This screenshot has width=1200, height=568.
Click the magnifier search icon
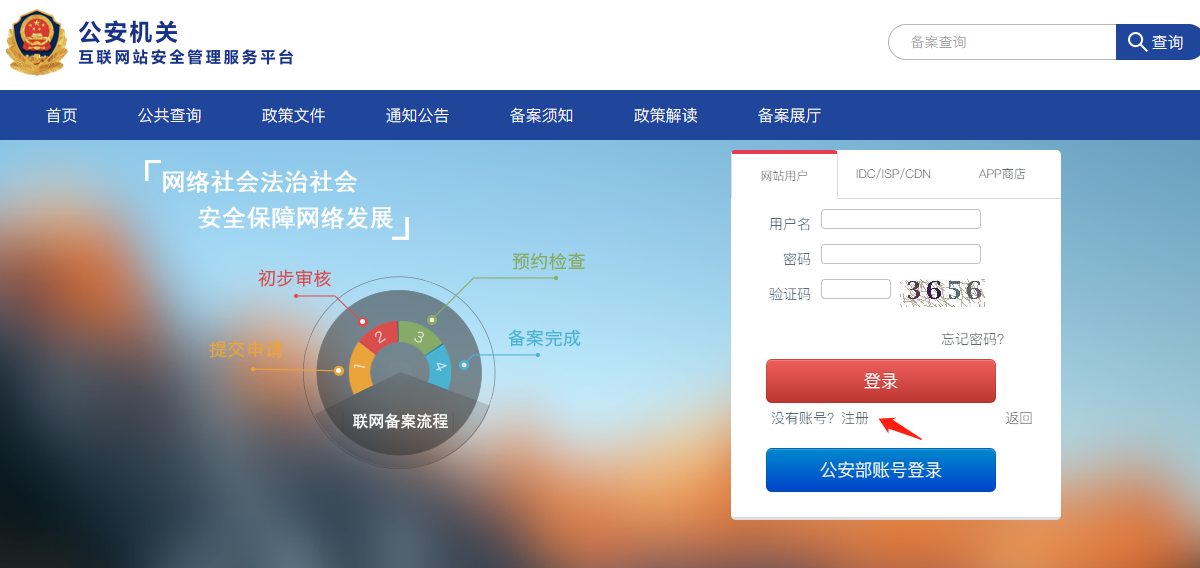(x=1137, y=42)
